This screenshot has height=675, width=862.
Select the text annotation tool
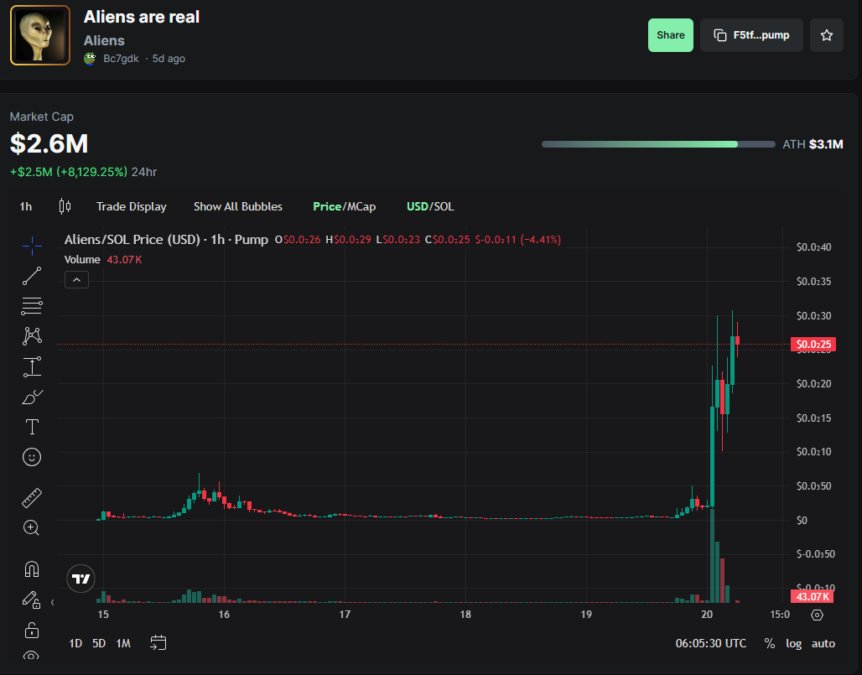[32, 427]
